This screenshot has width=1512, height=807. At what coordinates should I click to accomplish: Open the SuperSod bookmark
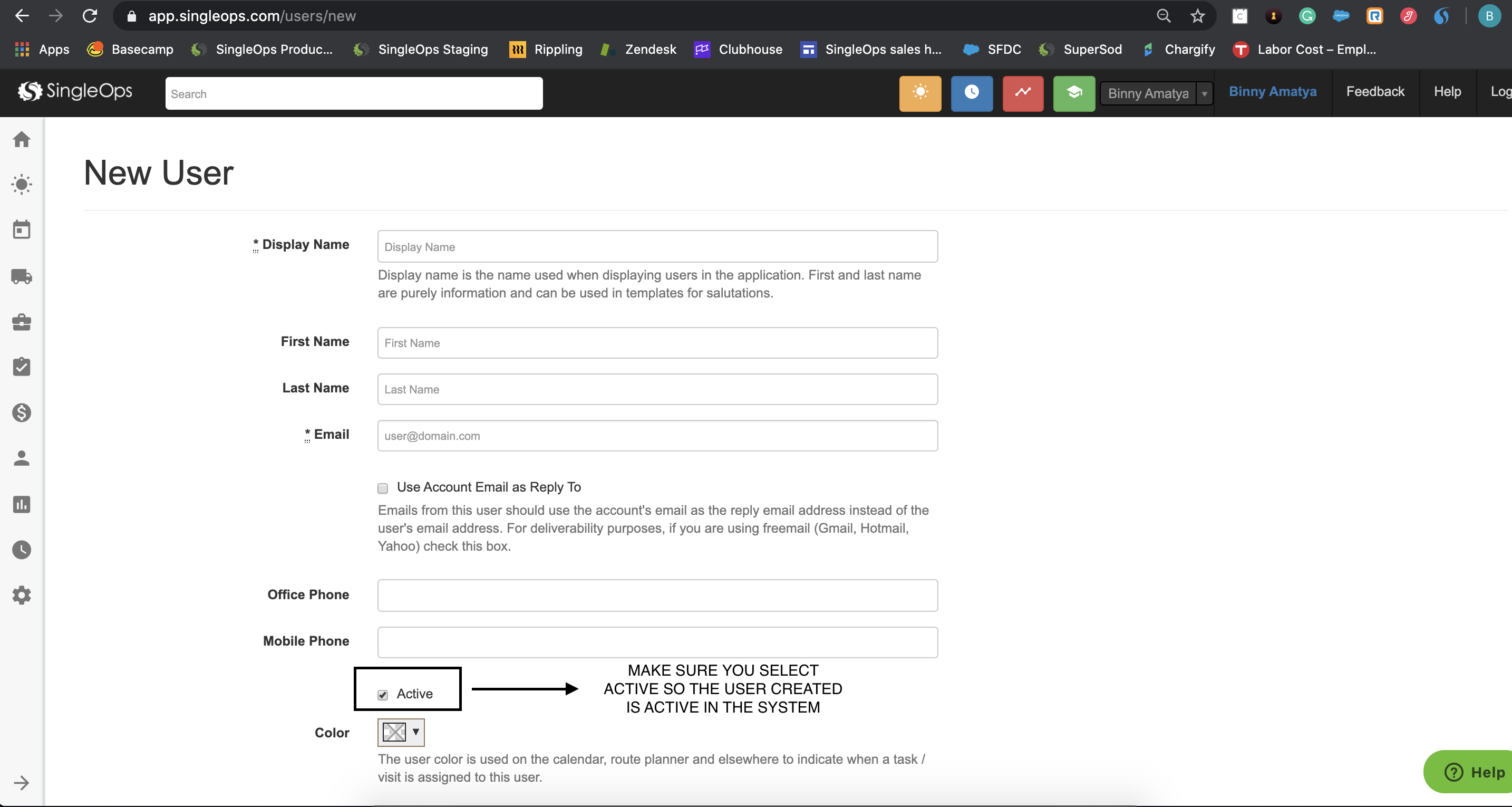1080,50
